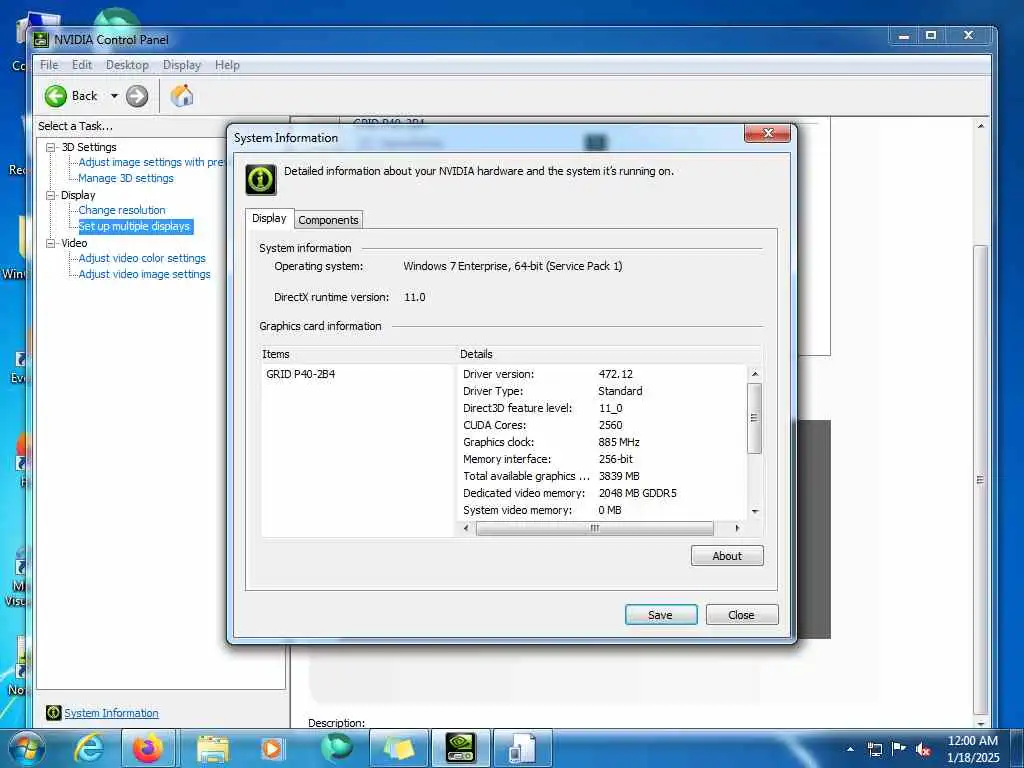The height and width of the screenshot is (768, 1024).
Task: Click the Close button in dialog
Action: click(741, 615)
